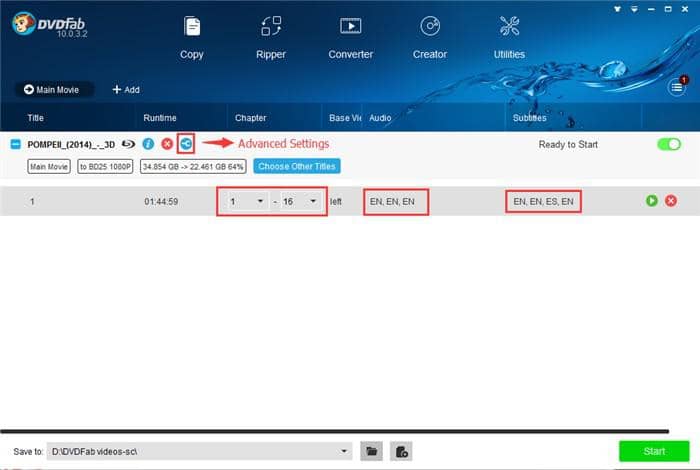700x470 pixels.
Task: Click the green Start button
Action: click(x=654, y=451)
